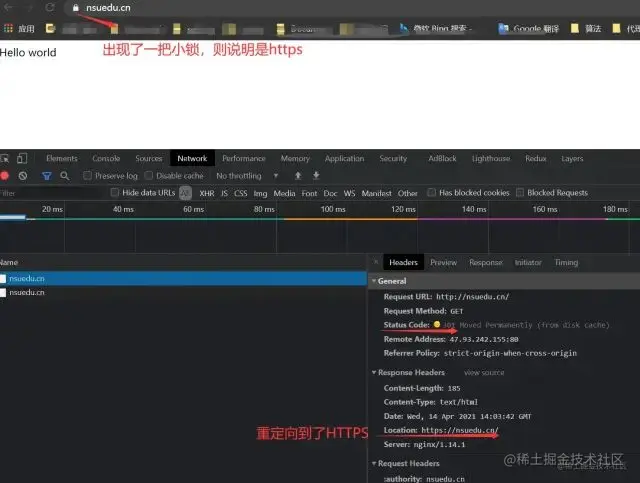Close the request details panel
The image size is (640, 483).
[376, 262]
